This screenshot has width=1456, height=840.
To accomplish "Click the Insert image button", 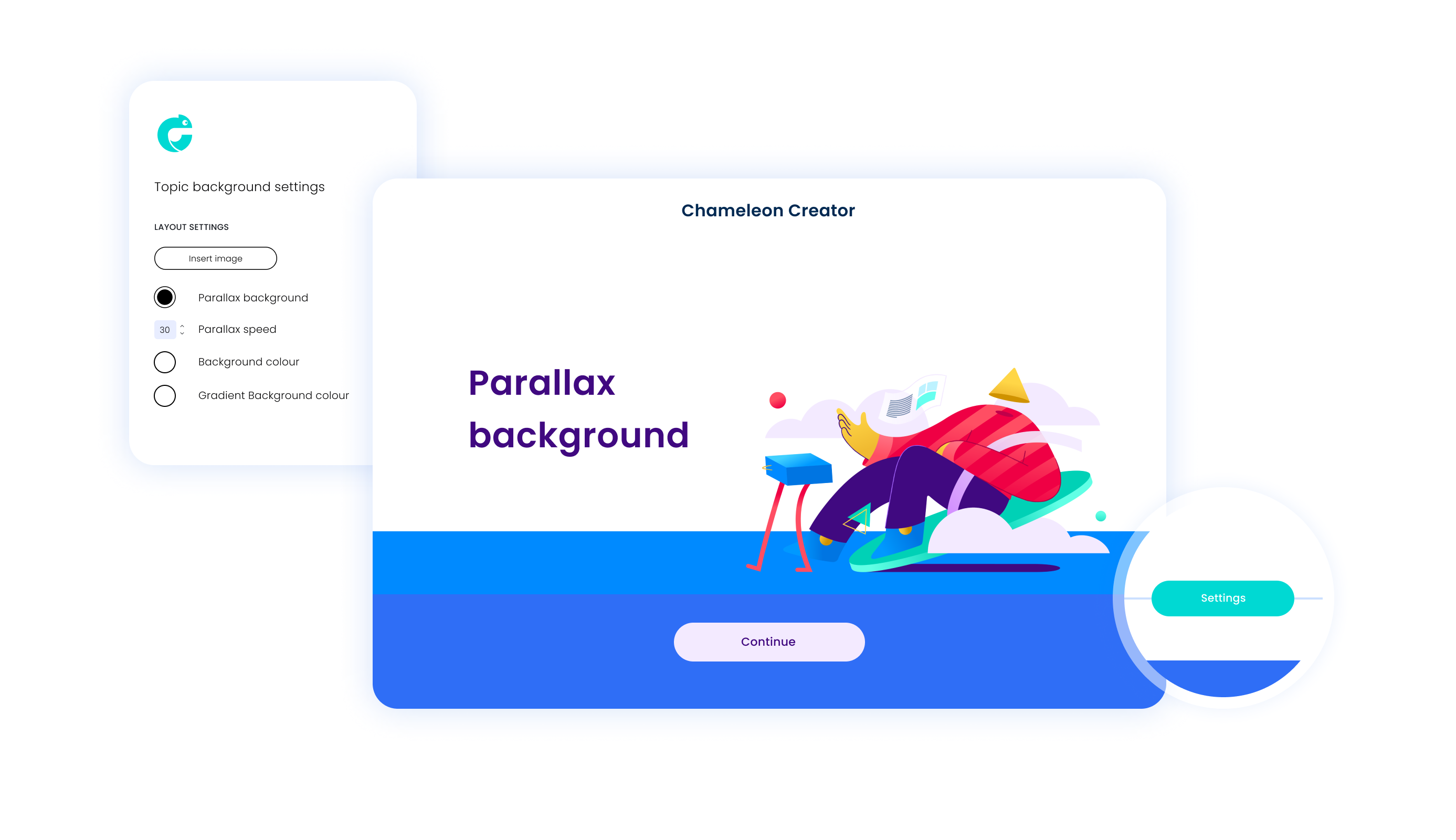I will tap(215, 258).
